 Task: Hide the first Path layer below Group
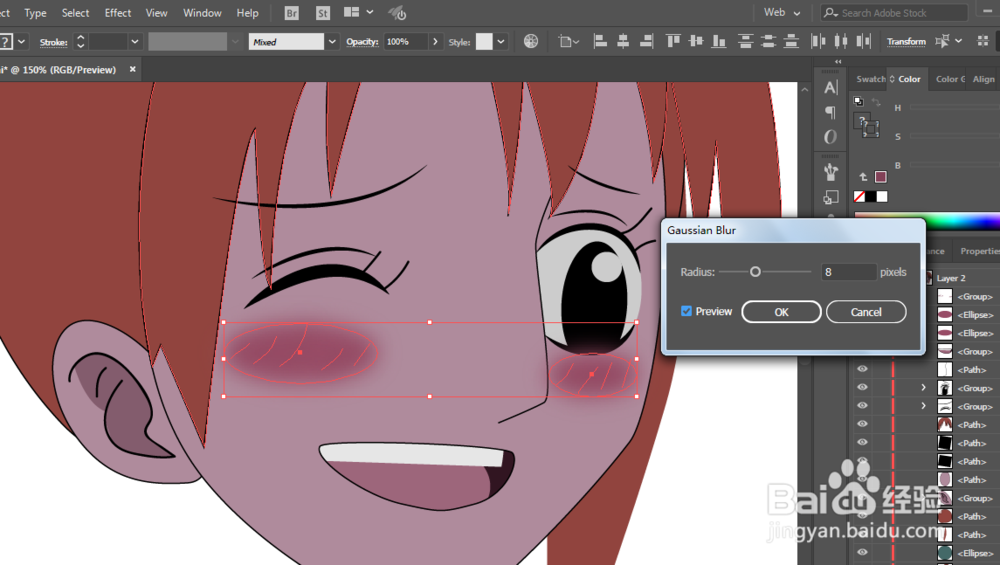[x=862, y=369]
